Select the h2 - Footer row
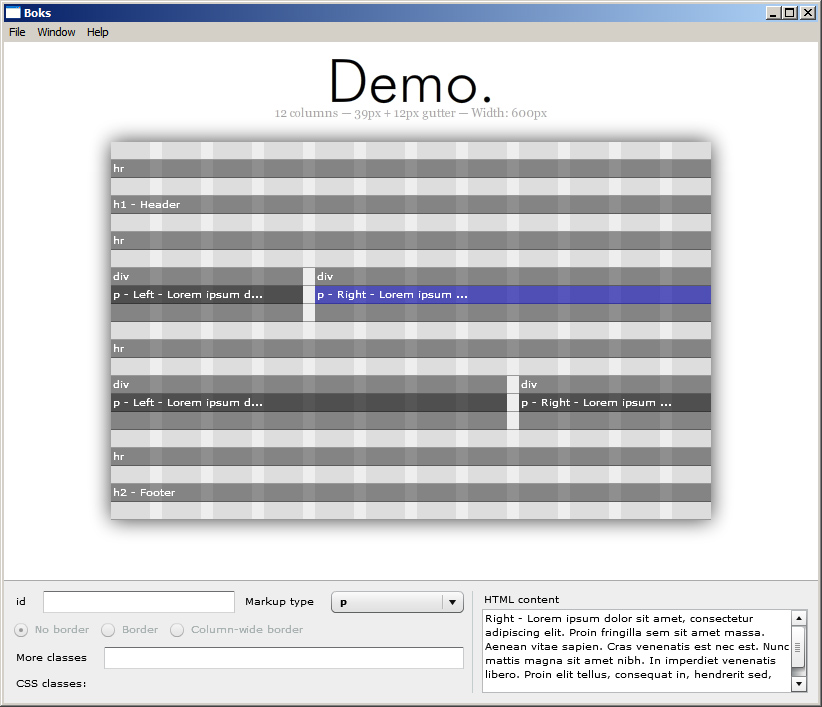The width and height of the screenshot is (822, 707). [x=410, y=493]
